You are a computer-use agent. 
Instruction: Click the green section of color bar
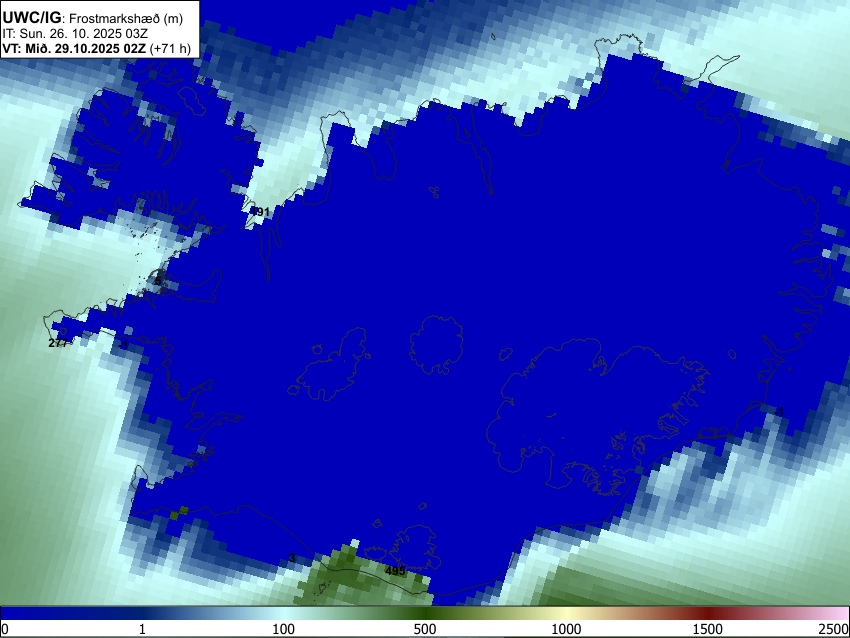coord(425,613)
